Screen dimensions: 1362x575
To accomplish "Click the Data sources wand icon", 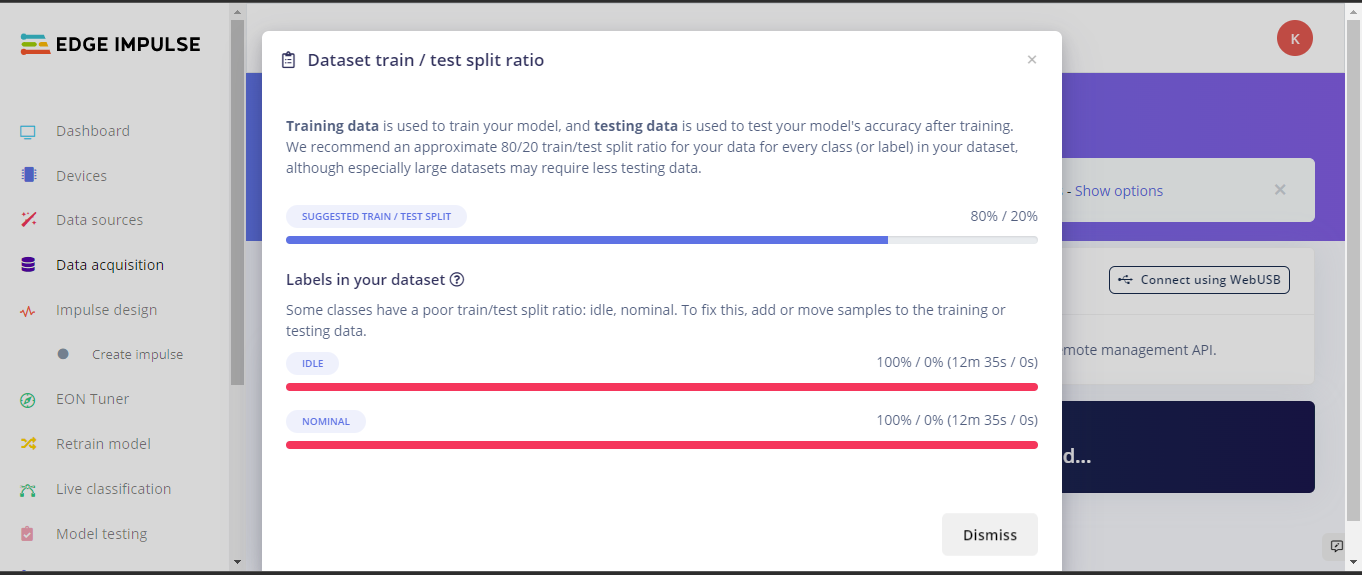I will [28, 220].
